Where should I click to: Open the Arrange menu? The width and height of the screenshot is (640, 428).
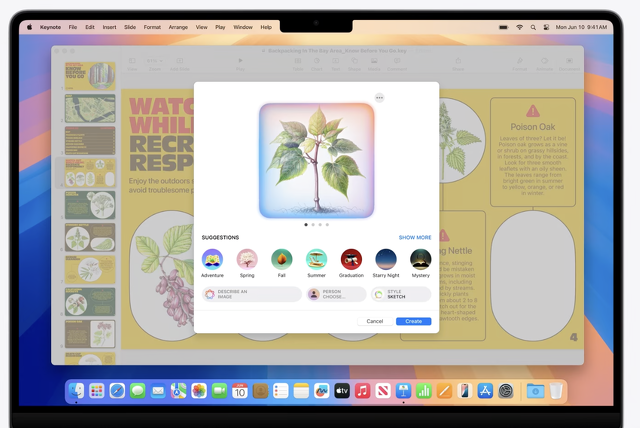[x=179, y=27]
